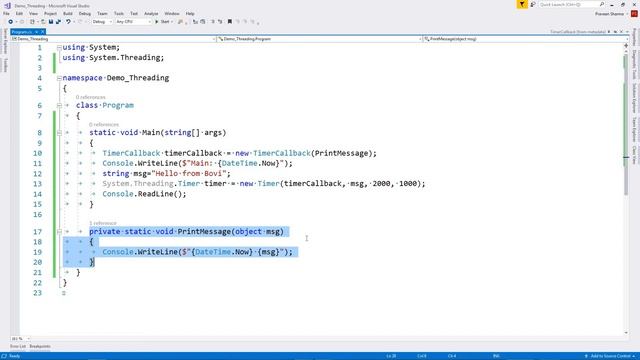Open the Analyze menu
Screen dimensions: 640x360
tap(151, 13)
